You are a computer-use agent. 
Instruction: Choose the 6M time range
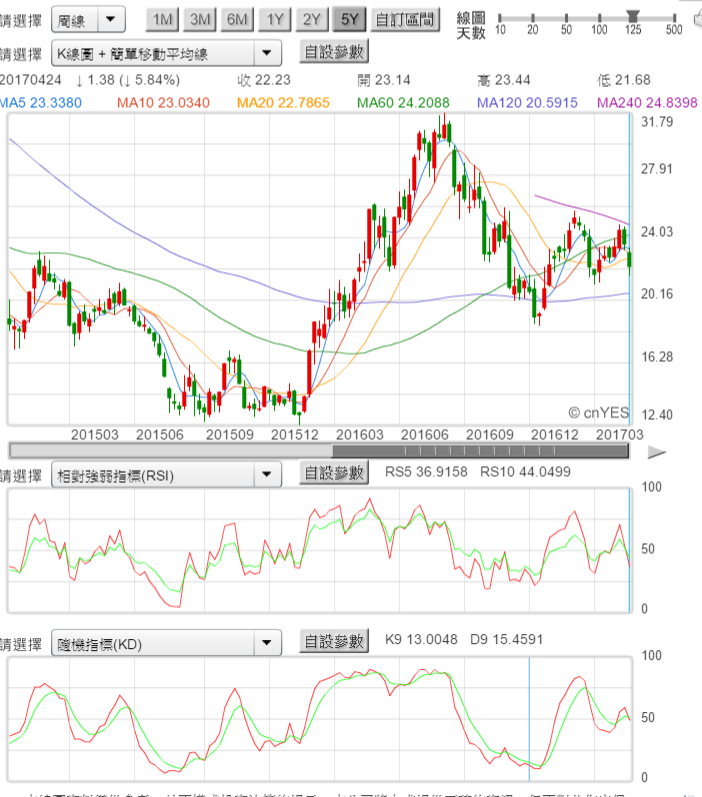(x=237, y=19)
